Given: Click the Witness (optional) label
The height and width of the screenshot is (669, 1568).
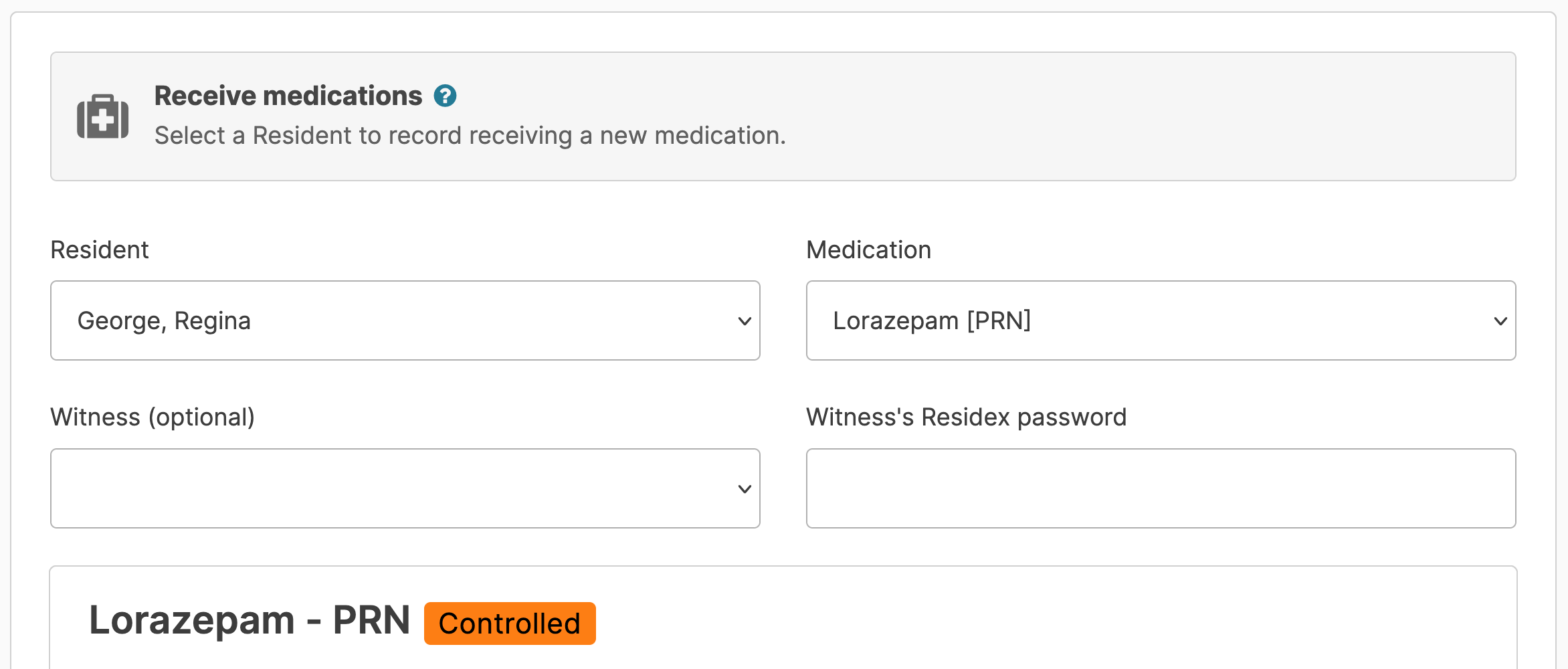Looking at the screenshot, I should (x=153, y=417).
